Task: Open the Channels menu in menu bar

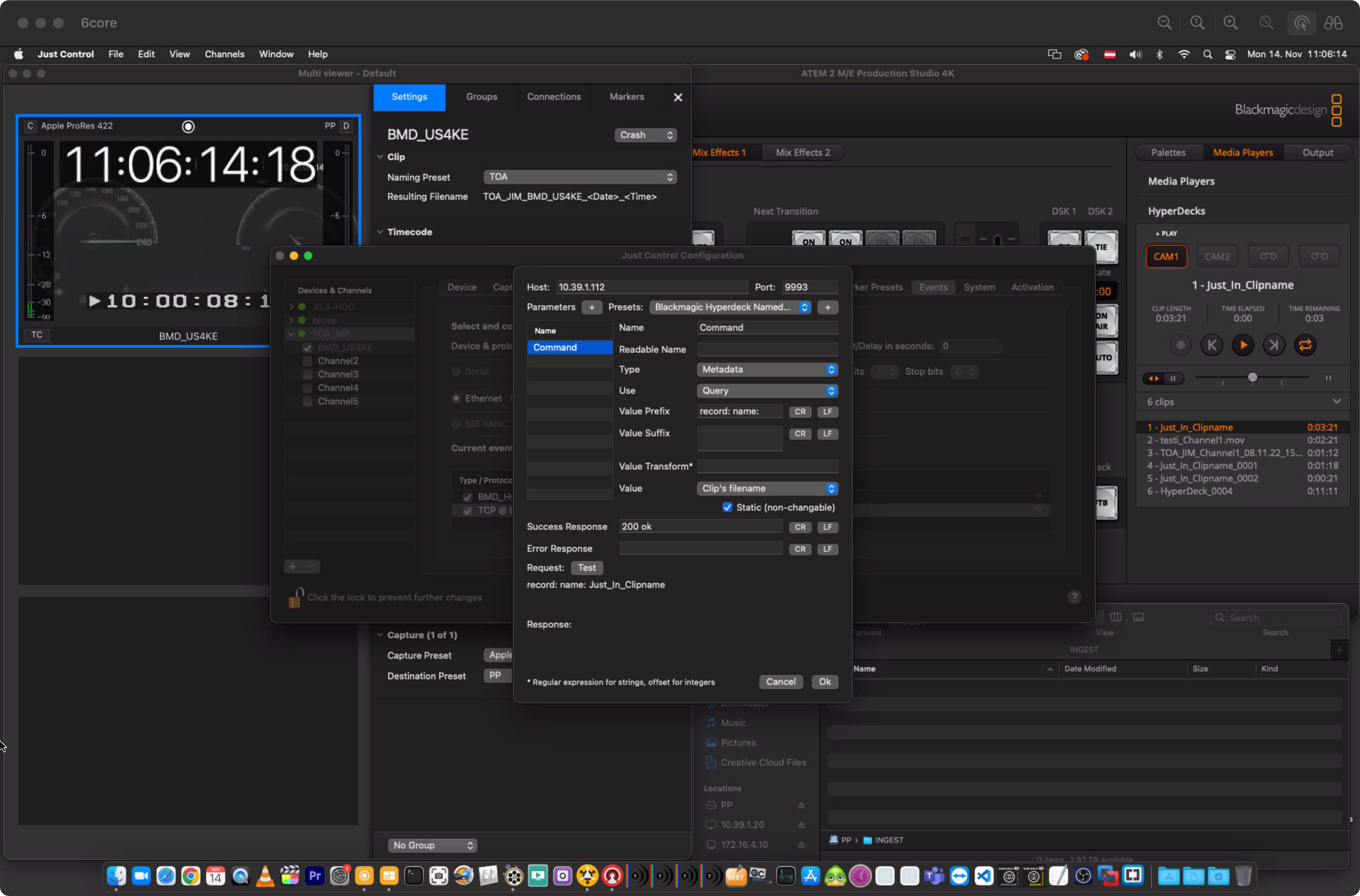Action: [224, 54]
